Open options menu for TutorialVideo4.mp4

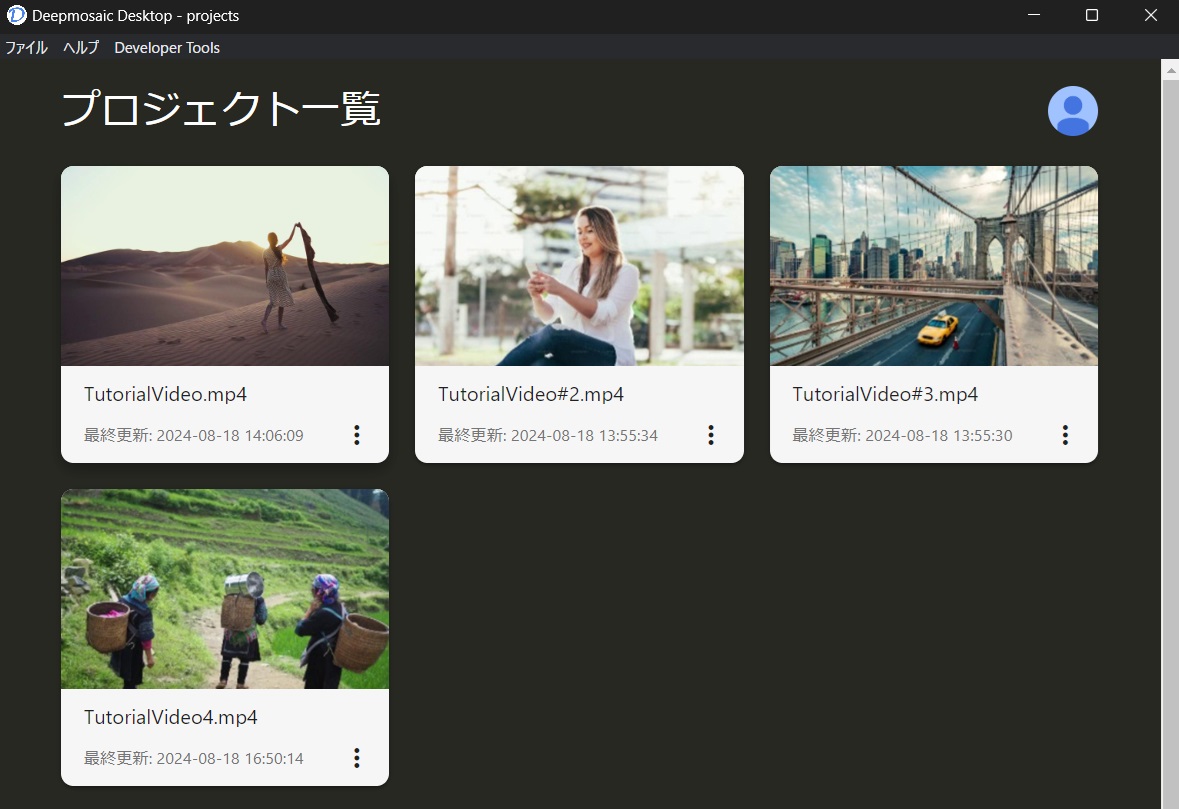(x=357, y=758)
